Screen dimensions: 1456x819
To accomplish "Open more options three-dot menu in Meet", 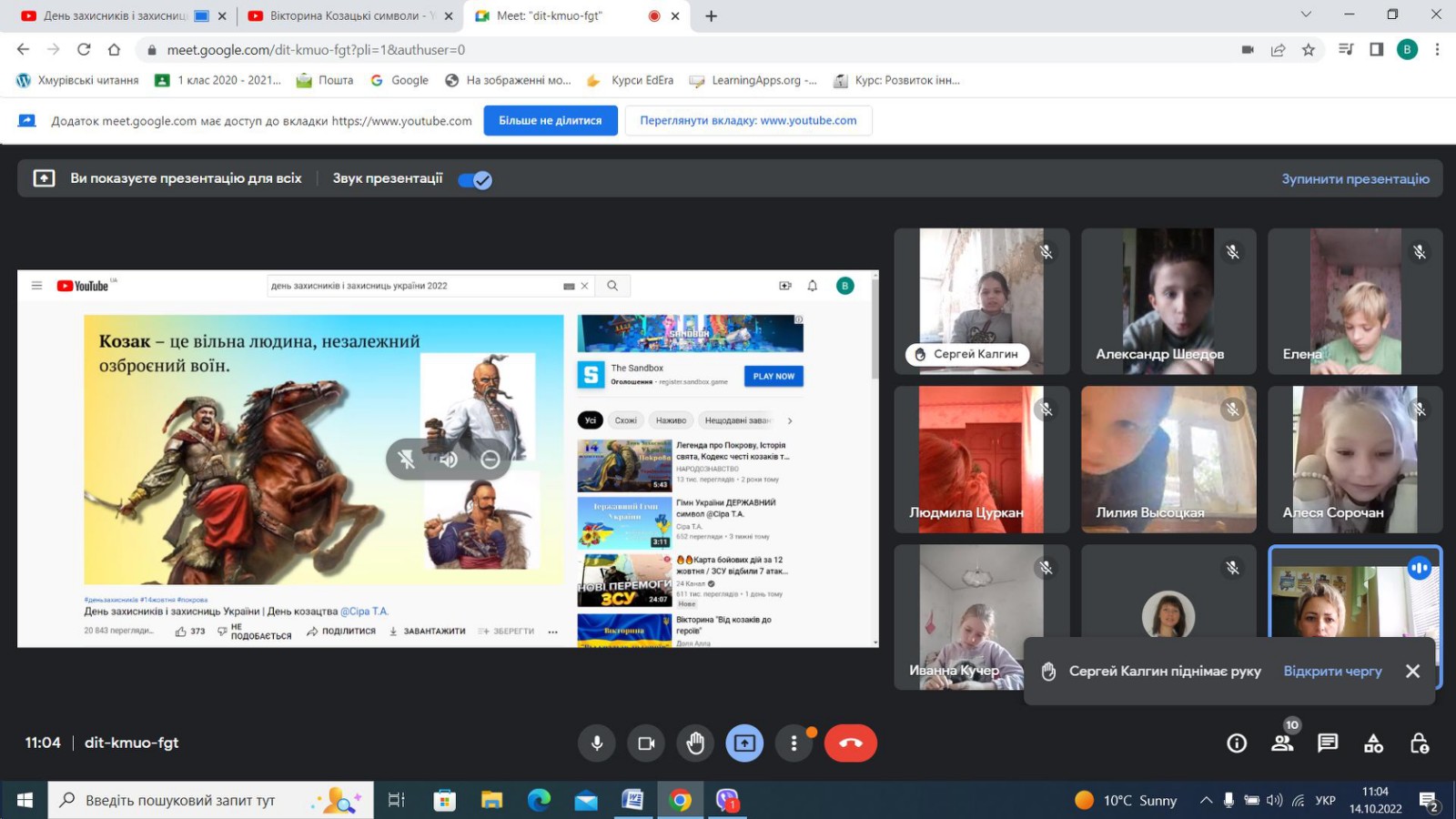I will (794, 743).
